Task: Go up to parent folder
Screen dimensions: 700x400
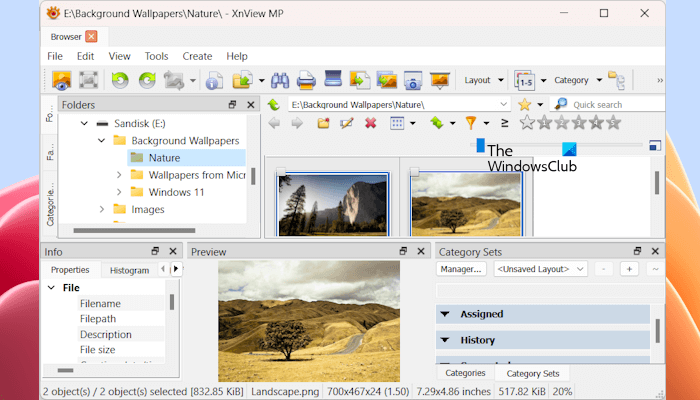Action: tap(273, 104)
